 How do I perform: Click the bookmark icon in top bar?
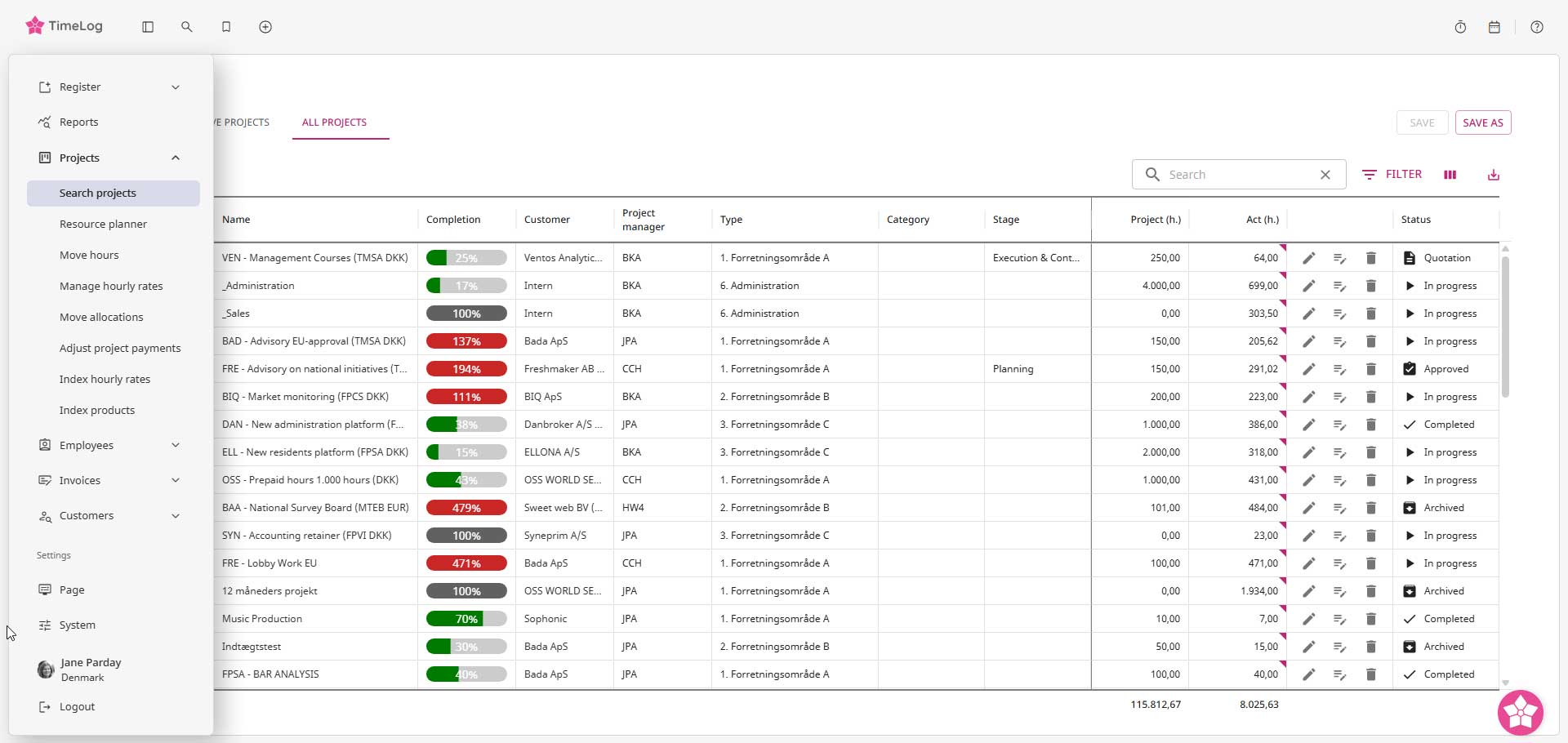click(226, 27)
